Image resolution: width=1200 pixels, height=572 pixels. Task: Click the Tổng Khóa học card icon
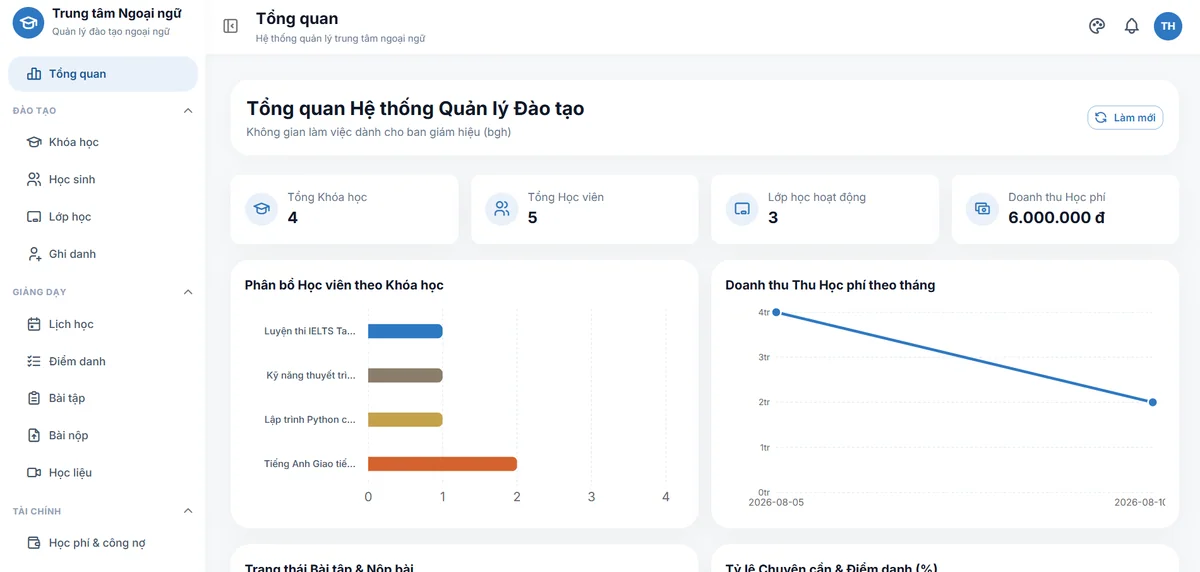pos(261,209)
